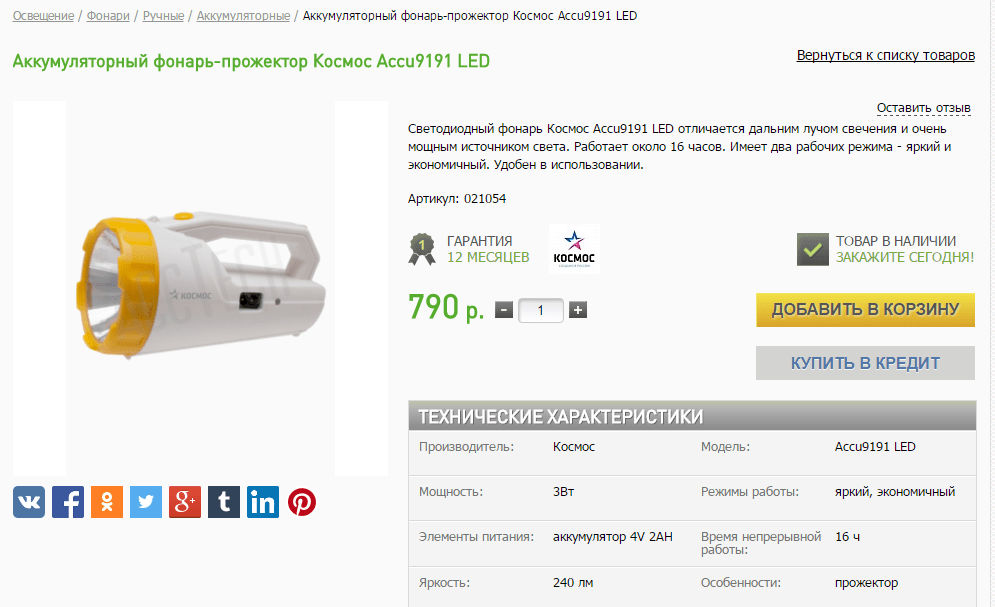Open the Освещение breadcrumb link
Viewport: 995px width, 607px height.
(x=43, y=16)
